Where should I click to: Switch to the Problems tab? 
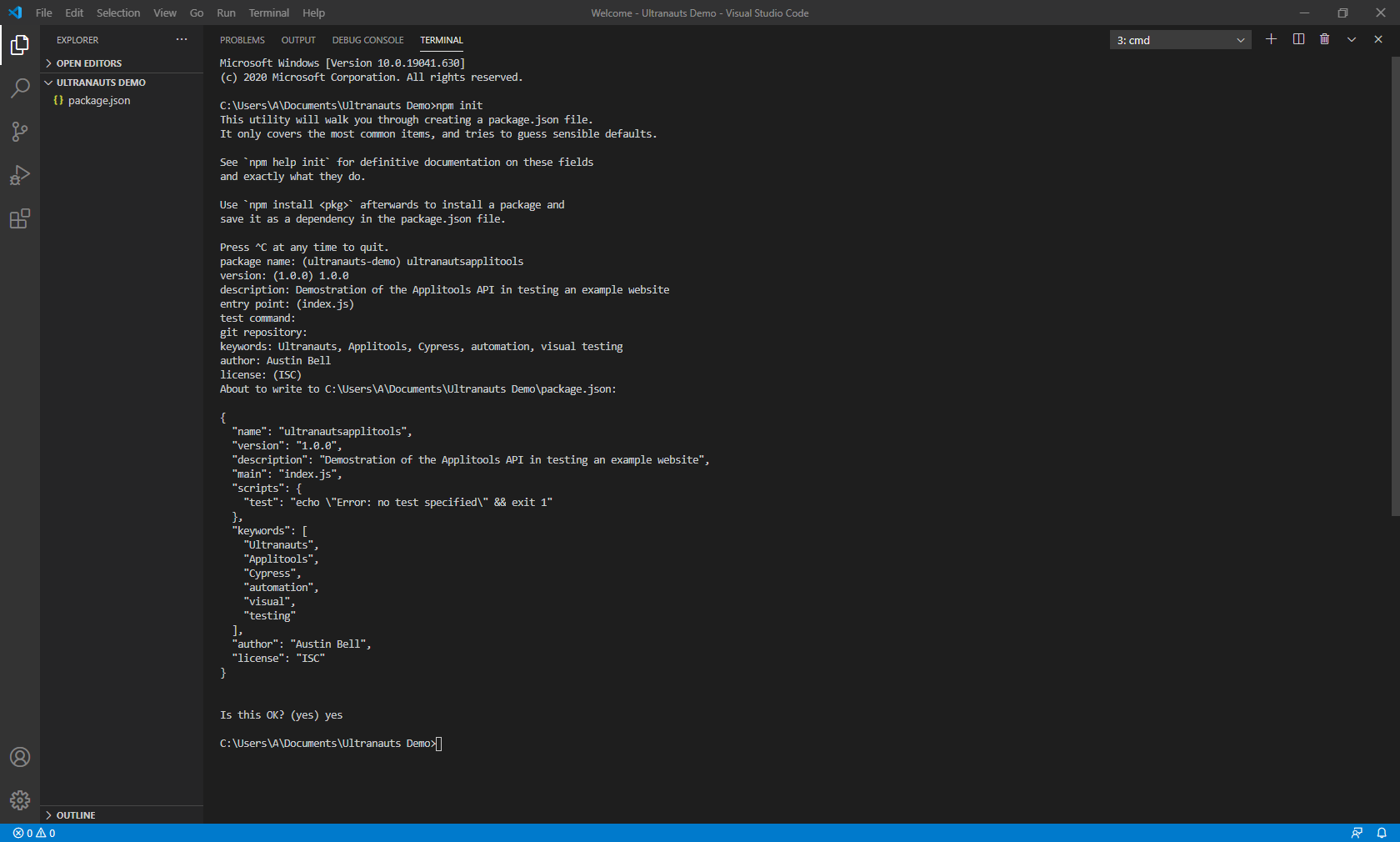coord(242,40)
